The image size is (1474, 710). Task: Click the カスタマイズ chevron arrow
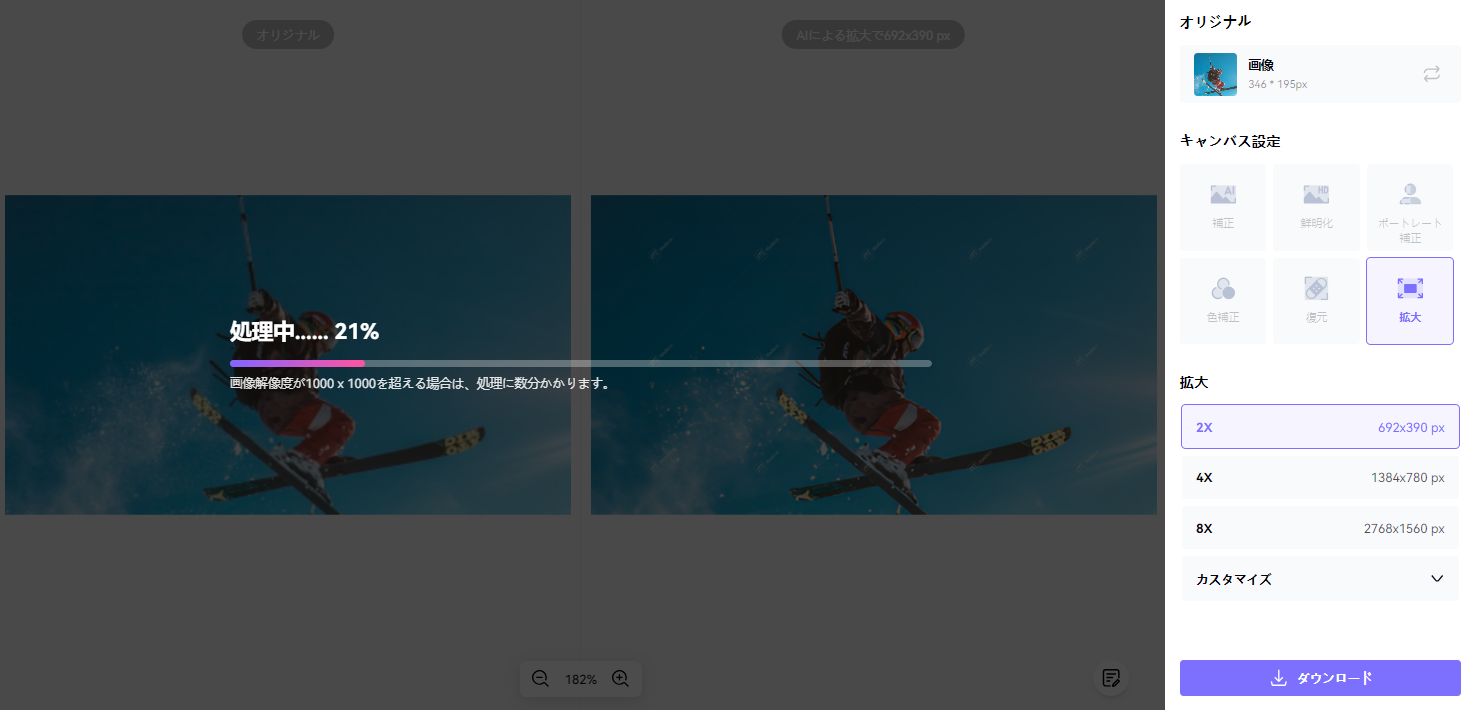coord(1437,579)
